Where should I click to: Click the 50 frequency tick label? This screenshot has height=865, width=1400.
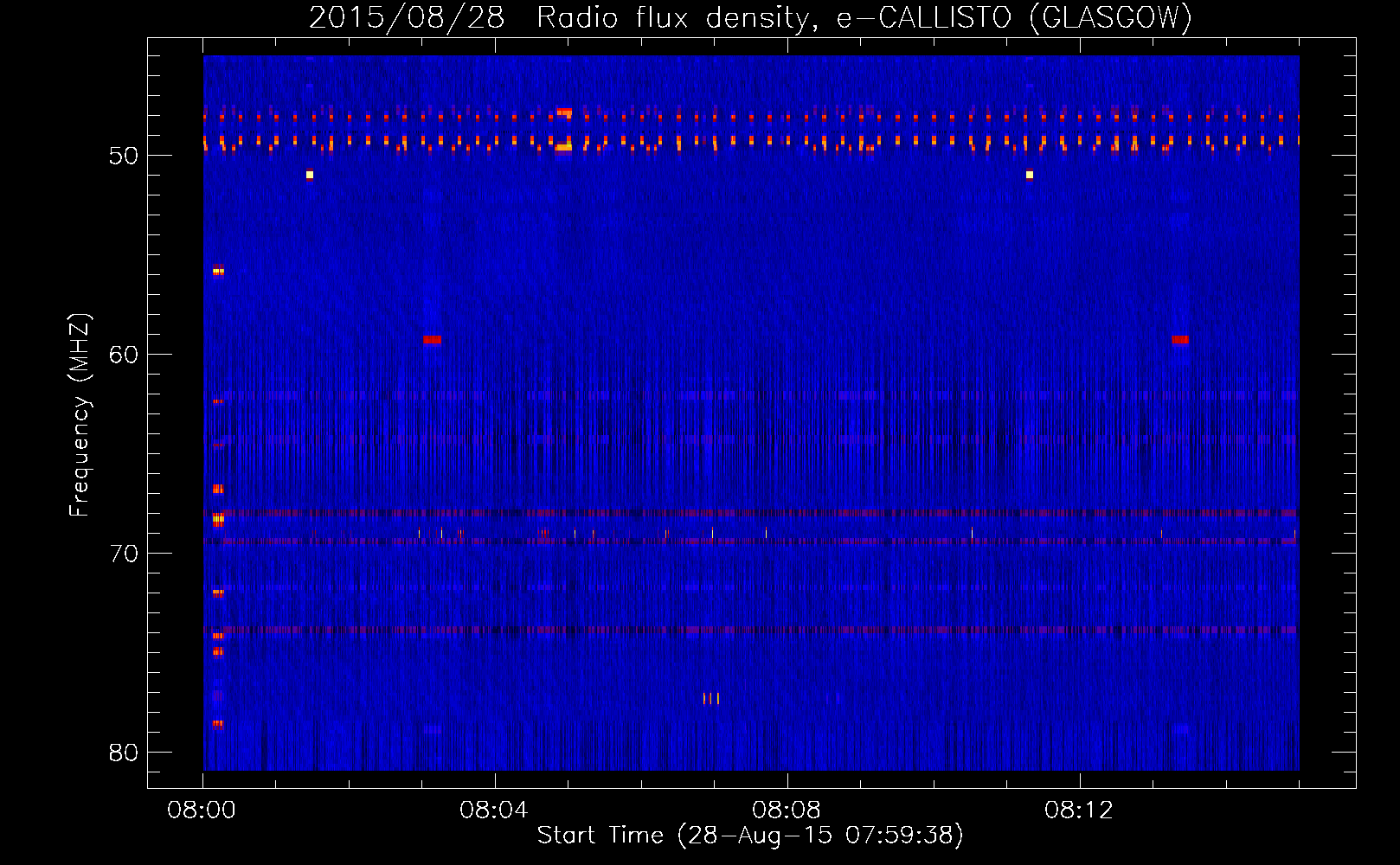coord(124,156)
